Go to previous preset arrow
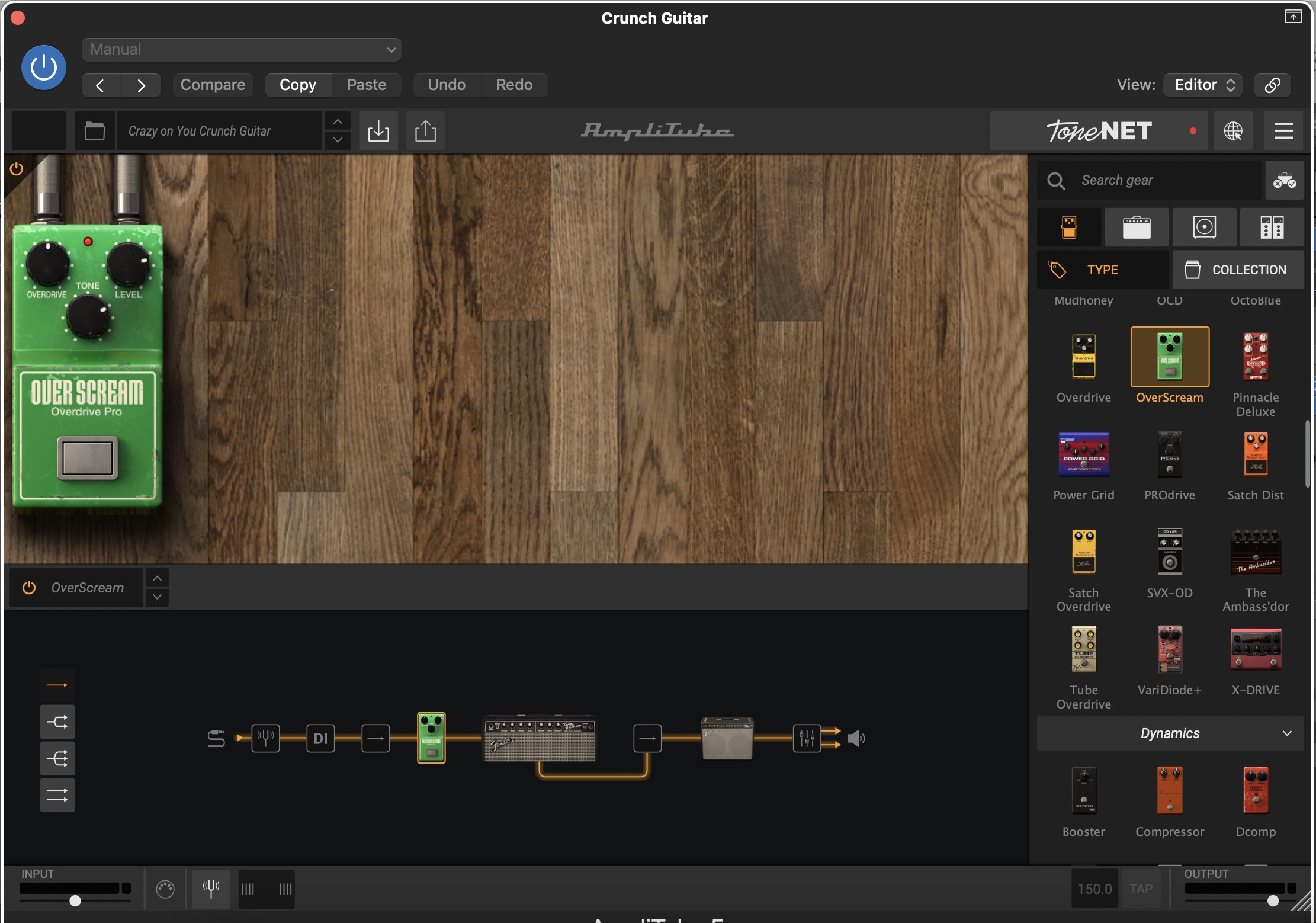This screenshot has width=1316, height=923. [101, 85]
